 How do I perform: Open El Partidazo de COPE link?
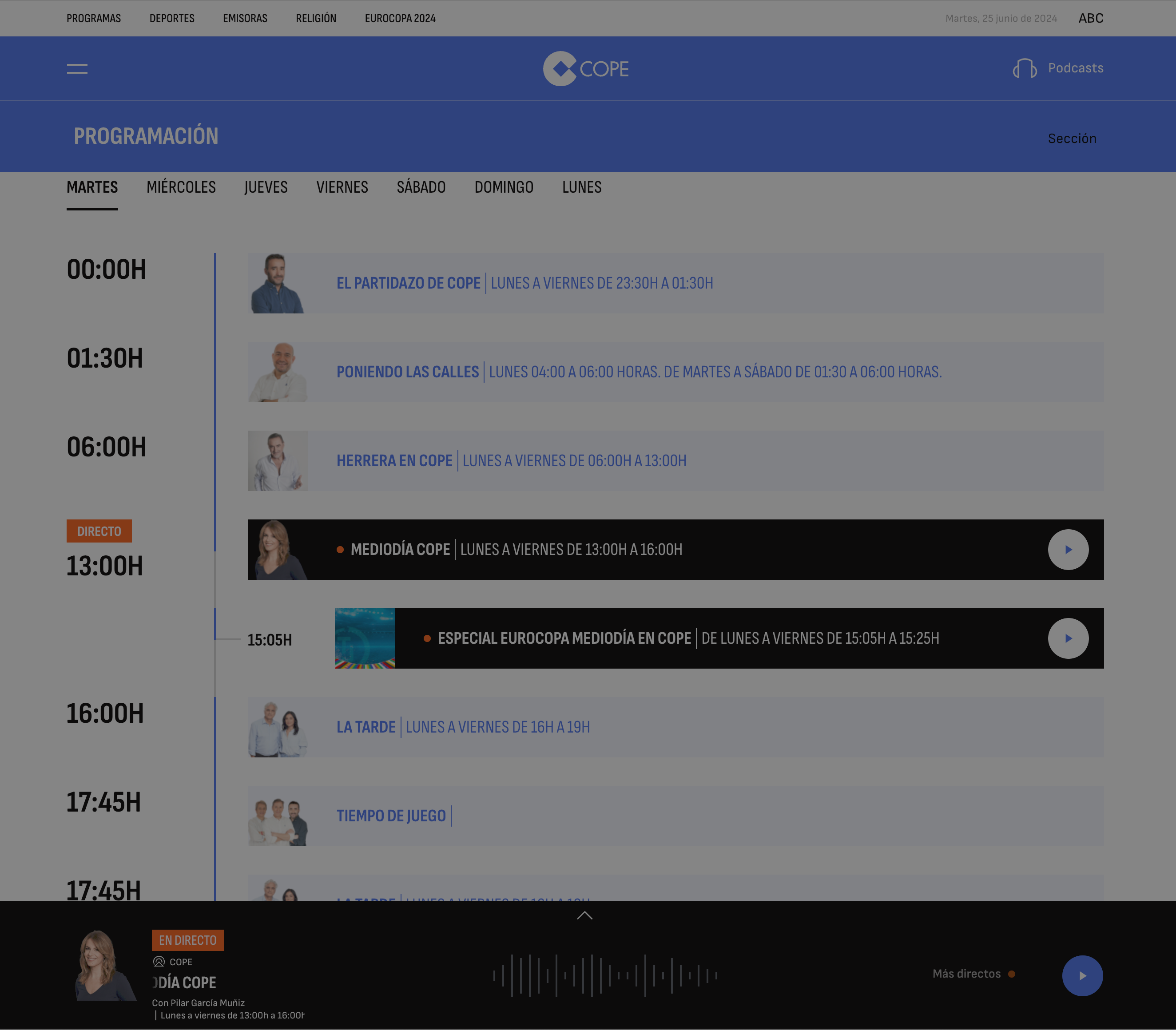coord(408,283)
